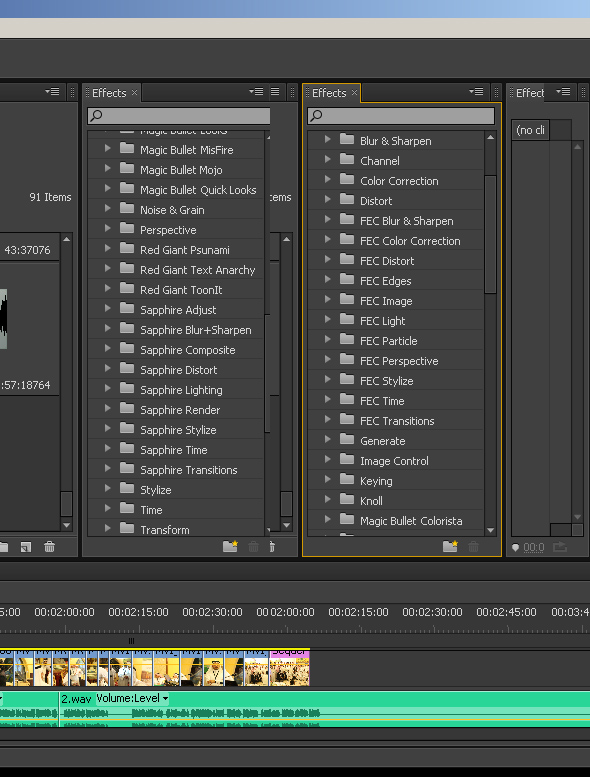Click the Perspective folder icon in left panel
This screenshot has height=777, width=590.
[x=127, y=228]
